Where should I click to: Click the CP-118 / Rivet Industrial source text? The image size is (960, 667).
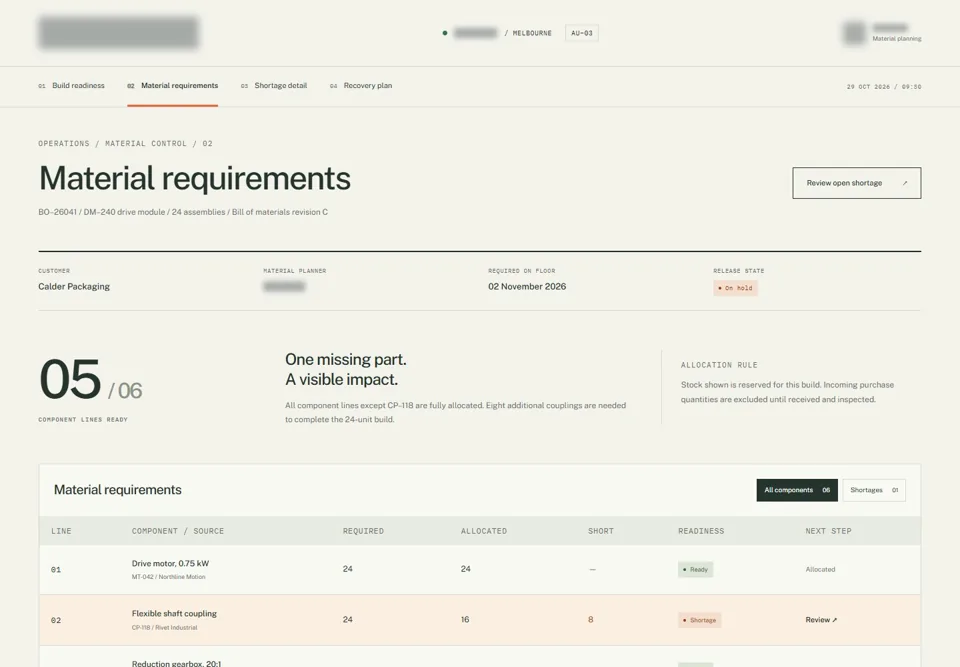tap(164, 628)
